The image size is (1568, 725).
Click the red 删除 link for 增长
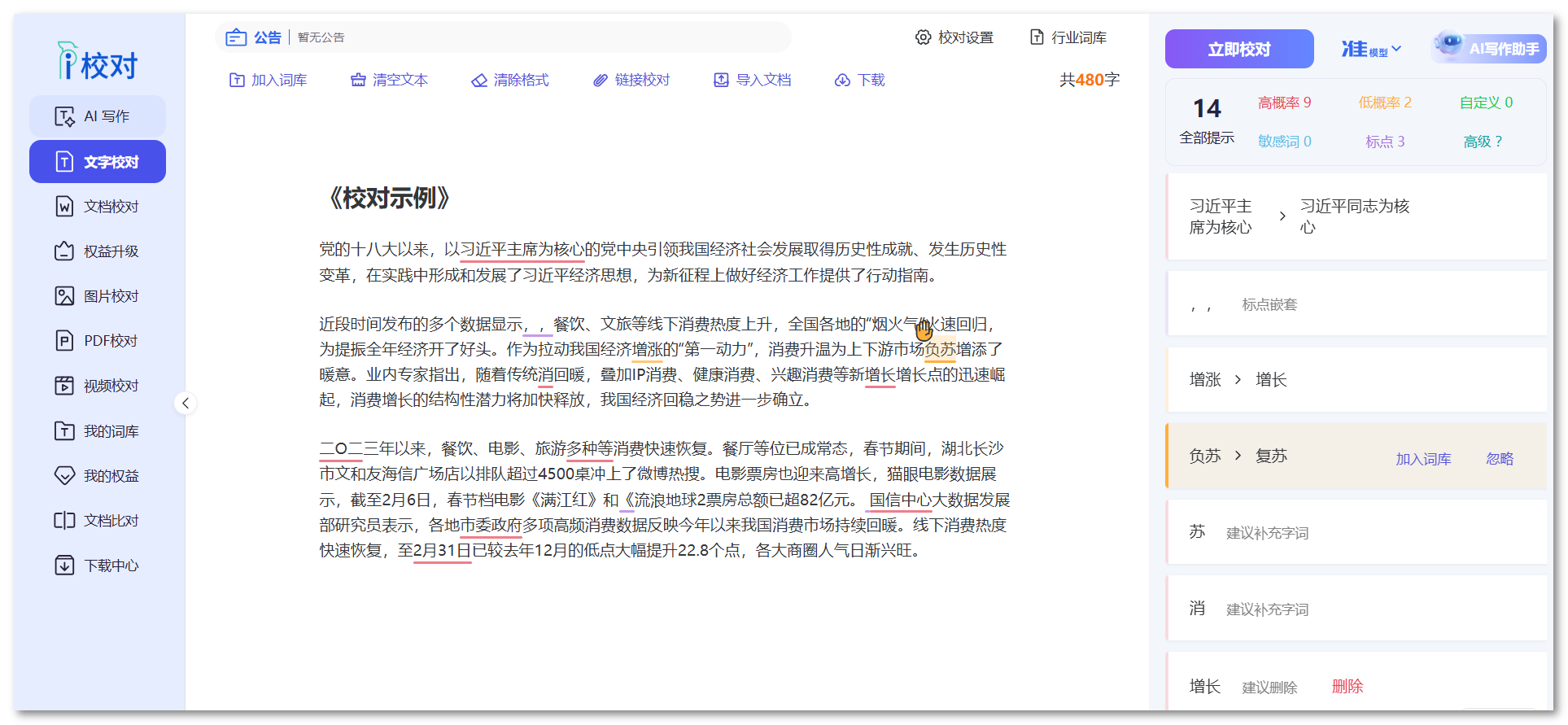pos(1347,687)
